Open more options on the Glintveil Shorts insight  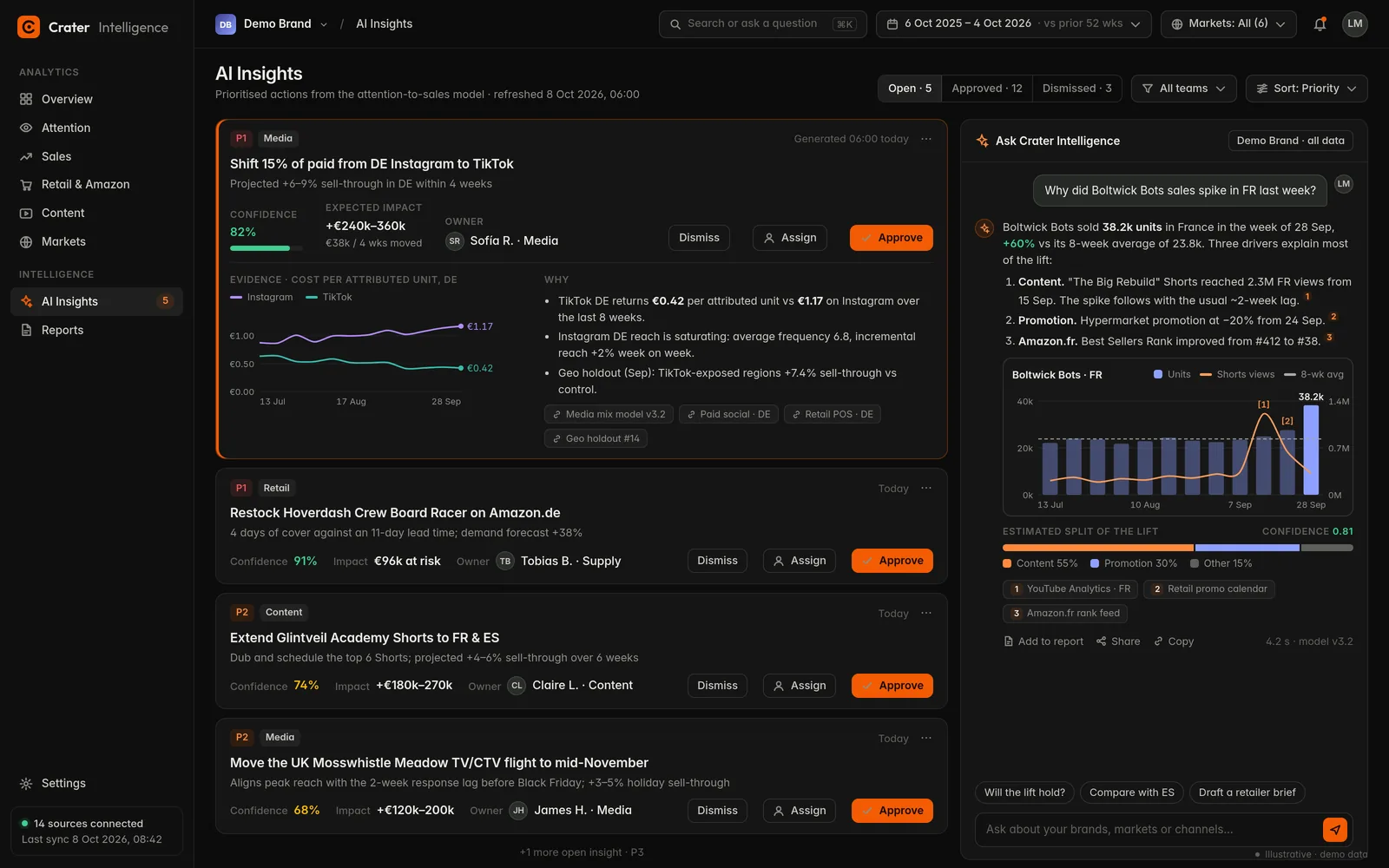coord(926,613)
